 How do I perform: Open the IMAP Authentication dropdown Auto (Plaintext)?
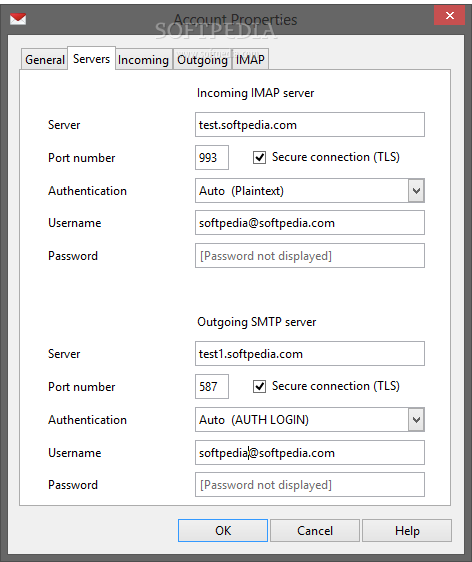click(310, 191)
